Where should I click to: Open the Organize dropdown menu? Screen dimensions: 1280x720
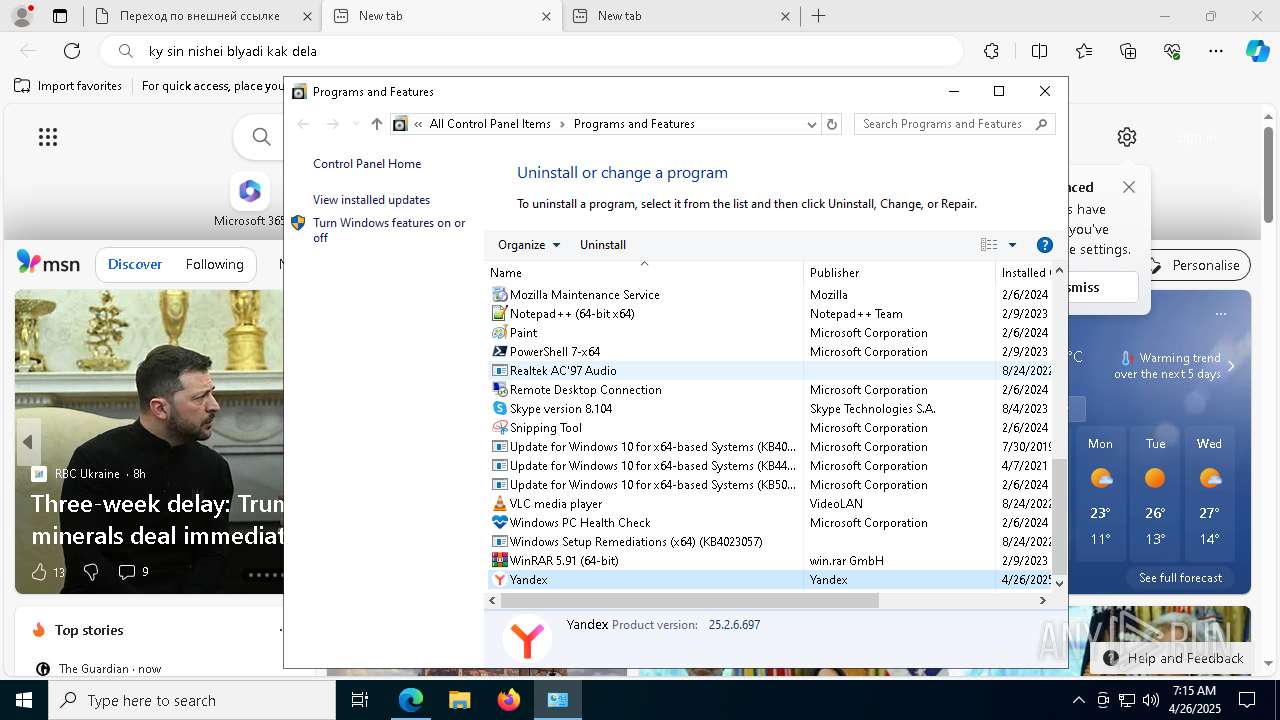529,245
